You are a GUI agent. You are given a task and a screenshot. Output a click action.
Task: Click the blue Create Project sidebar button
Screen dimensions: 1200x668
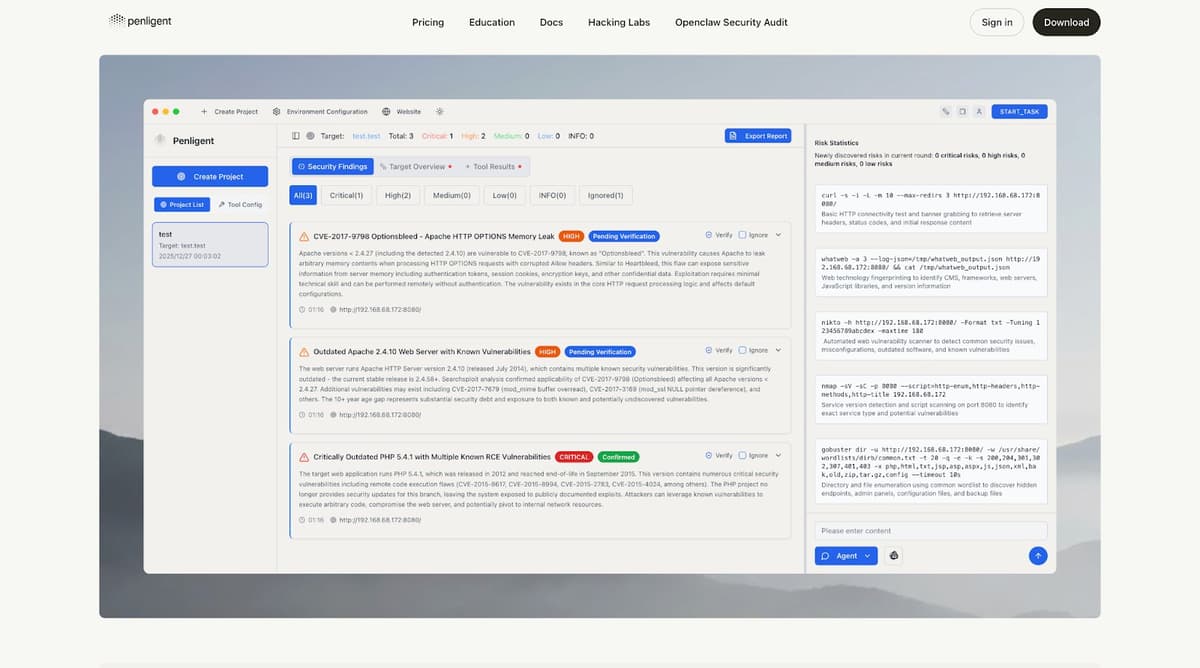[x=210, y=176]
